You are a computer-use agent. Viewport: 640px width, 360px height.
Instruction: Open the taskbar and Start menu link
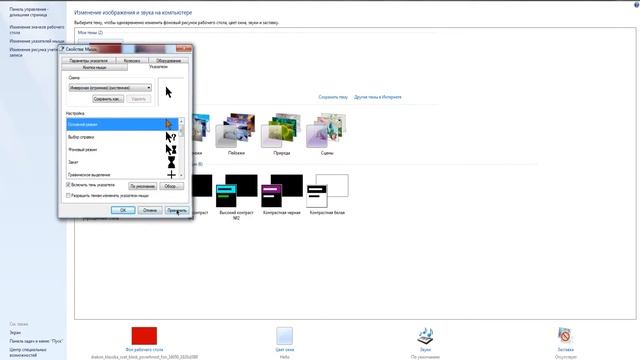coord(36,341)
